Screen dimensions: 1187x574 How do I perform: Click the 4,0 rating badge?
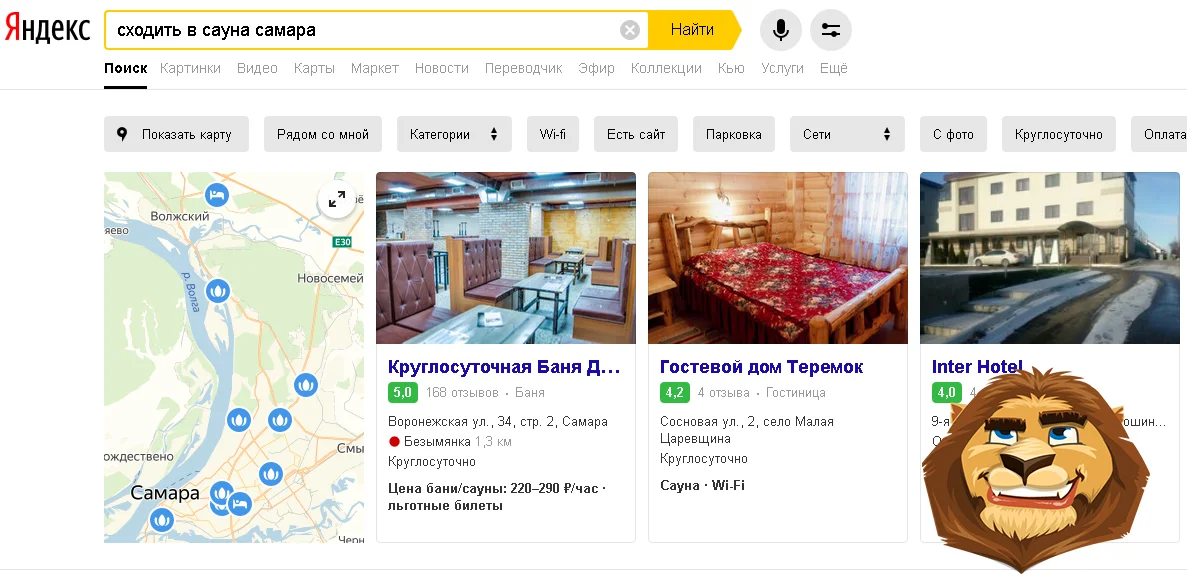coord(946,393)
